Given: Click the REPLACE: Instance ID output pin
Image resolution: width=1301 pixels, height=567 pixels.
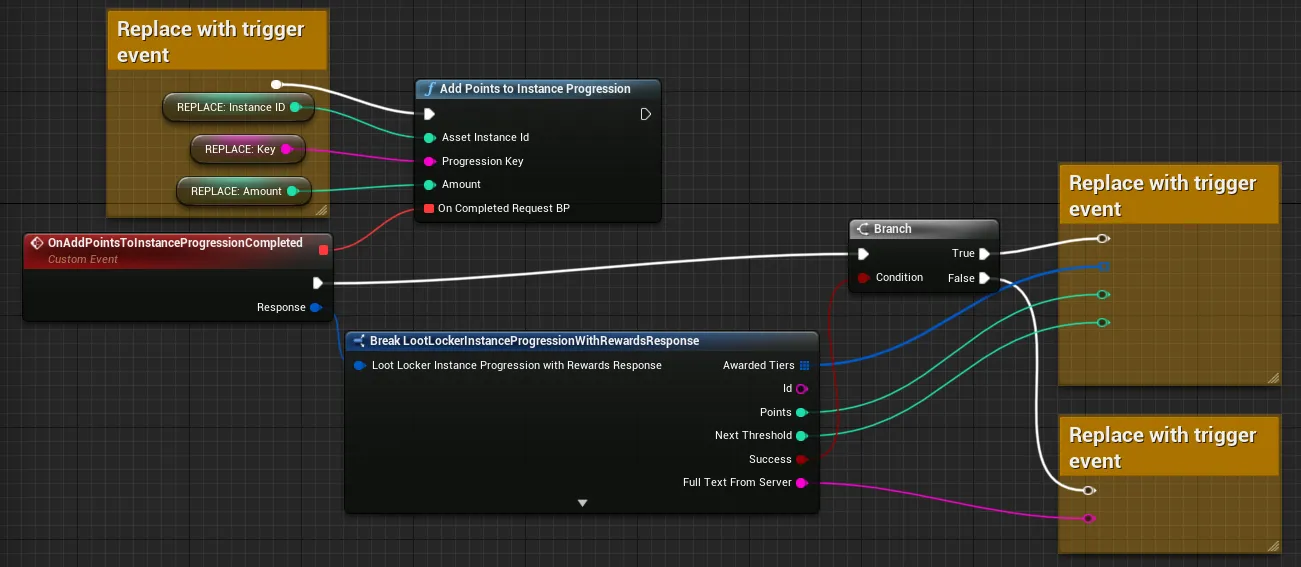Looking at the screenshot, I should (295, 107).
